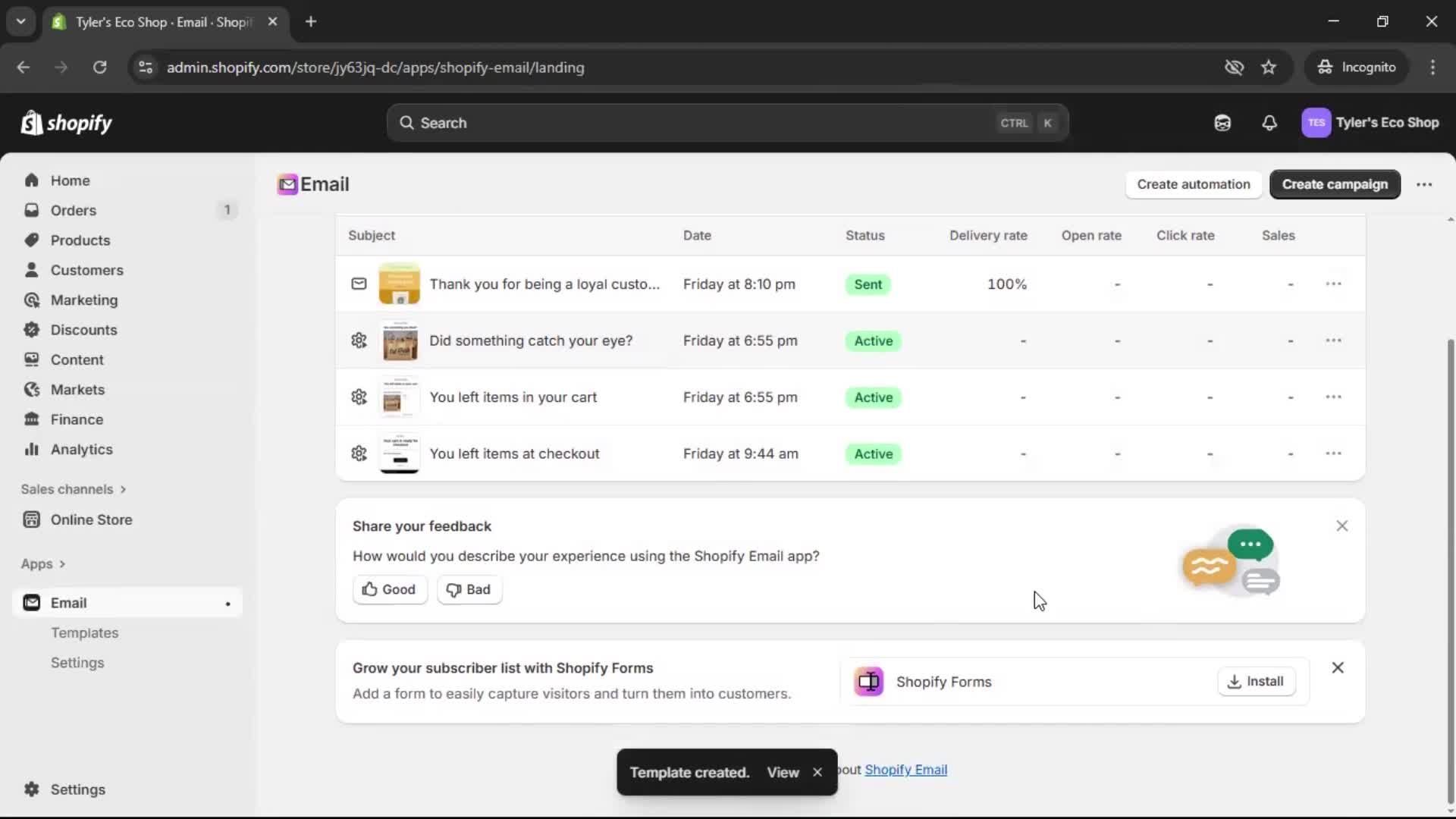Viewport: 1456px width, 819px height.
Task: Click the gear icon on the cart abandonment email
Action: click(359, 397)
